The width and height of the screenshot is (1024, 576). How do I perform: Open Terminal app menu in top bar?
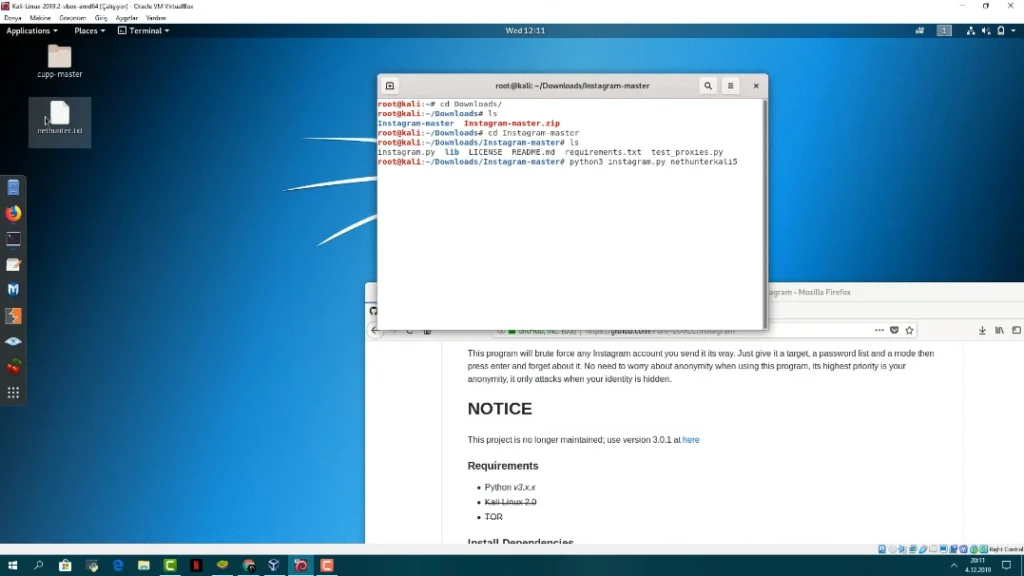144,31
